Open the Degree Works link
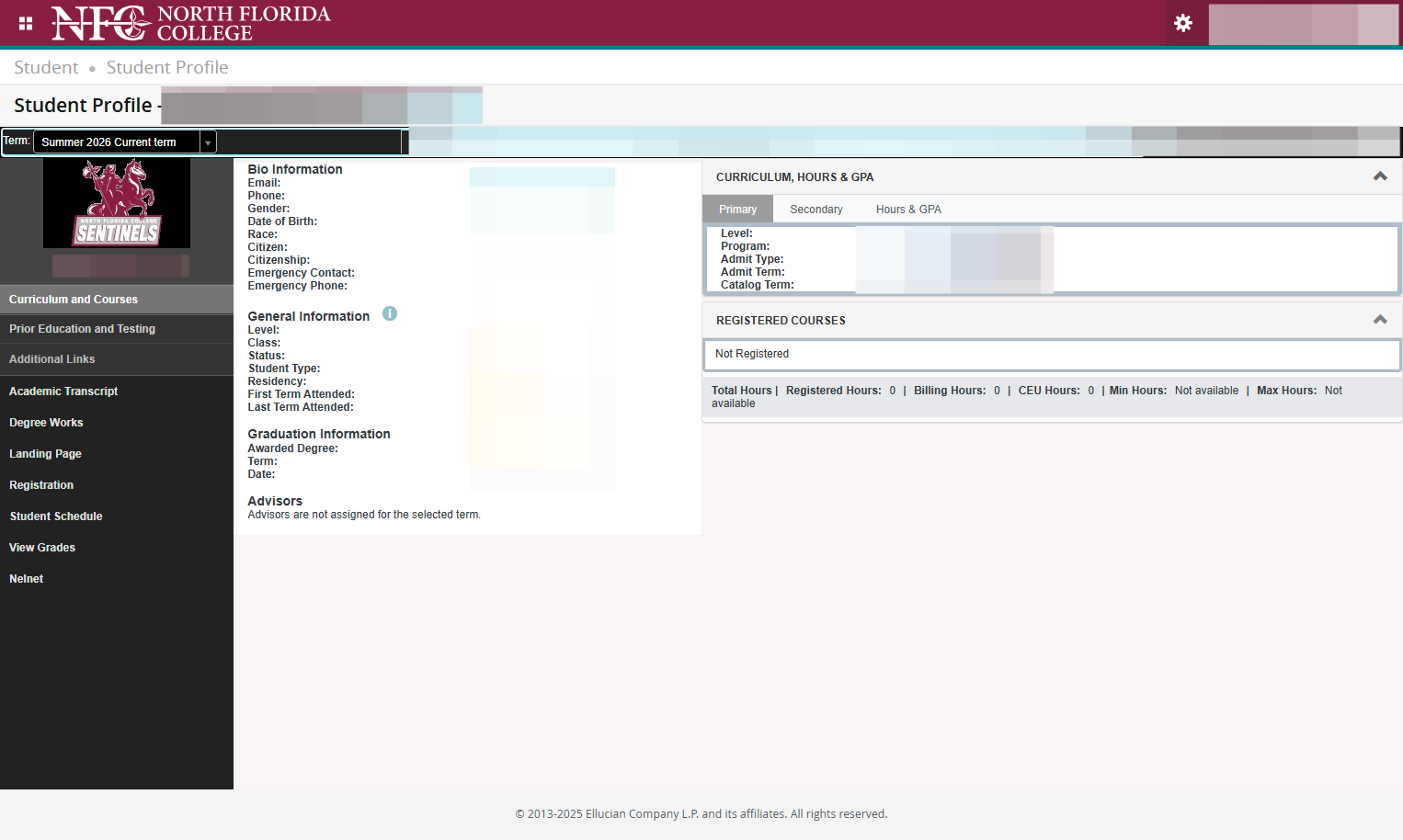This screenshot has height=840, width=1403. click(x=46, y=423)
